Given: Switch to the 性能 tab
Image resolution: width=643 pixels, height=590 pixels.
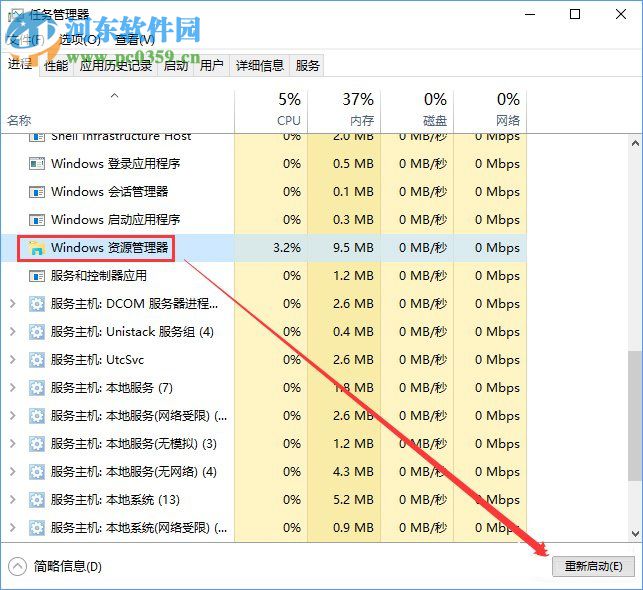Looking at the screenshot, I should (56, 66).
